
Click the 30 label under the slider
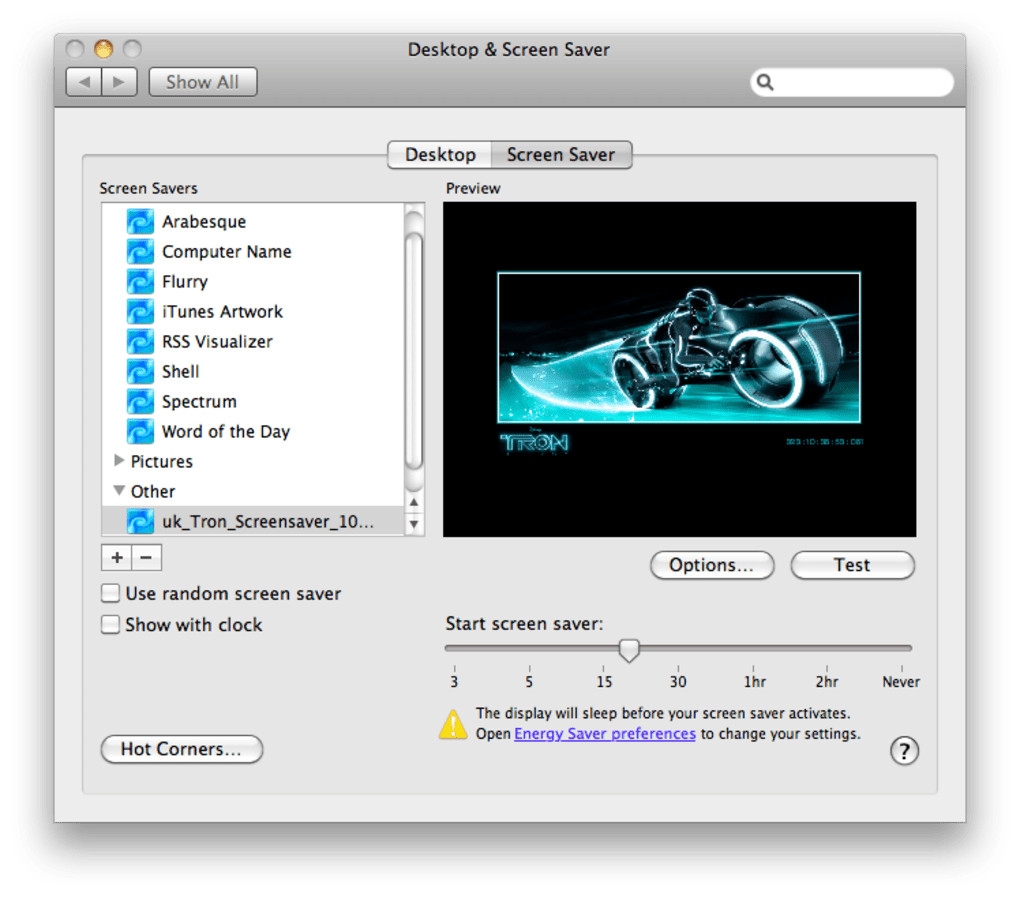[678, 682]
